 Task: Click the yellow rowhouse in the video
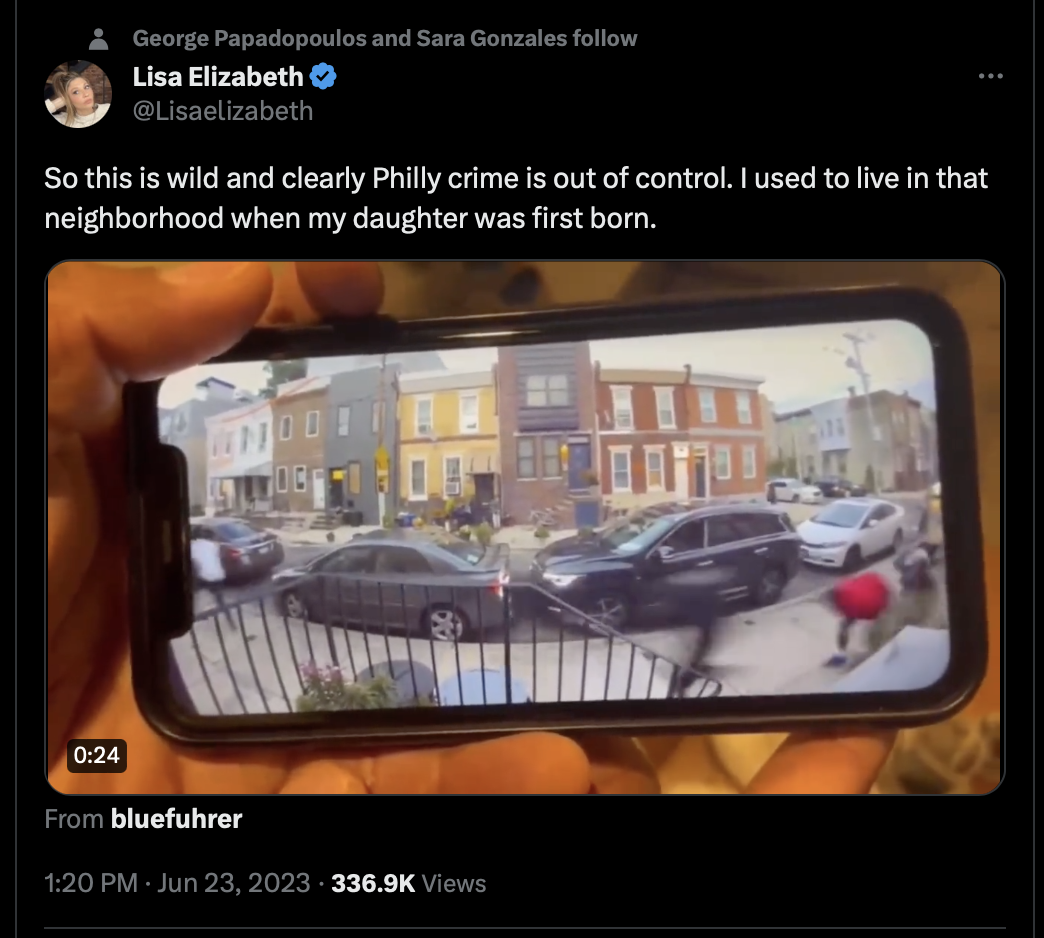tap(447, 446)
